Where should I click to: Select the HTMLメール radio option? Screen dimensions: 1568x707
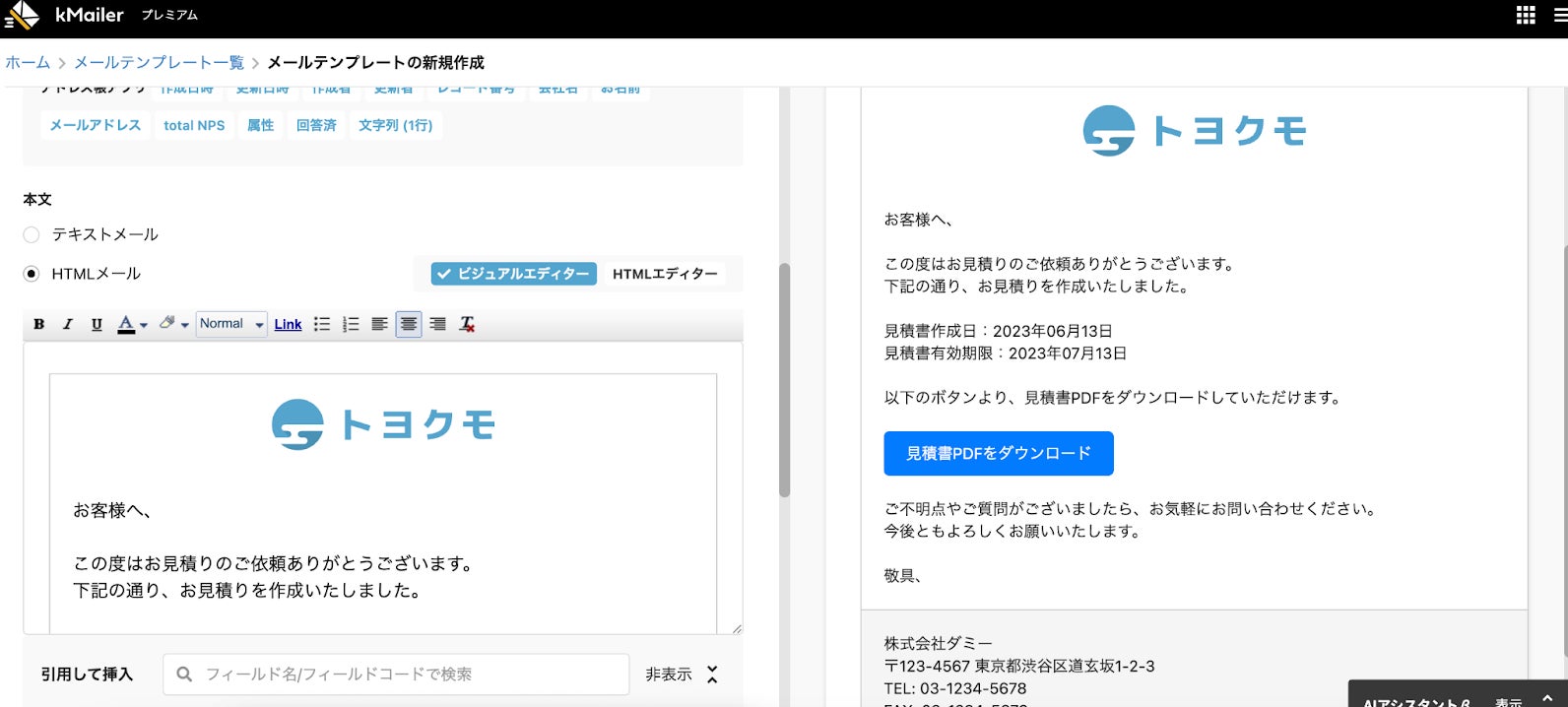[x=32, y=274]
